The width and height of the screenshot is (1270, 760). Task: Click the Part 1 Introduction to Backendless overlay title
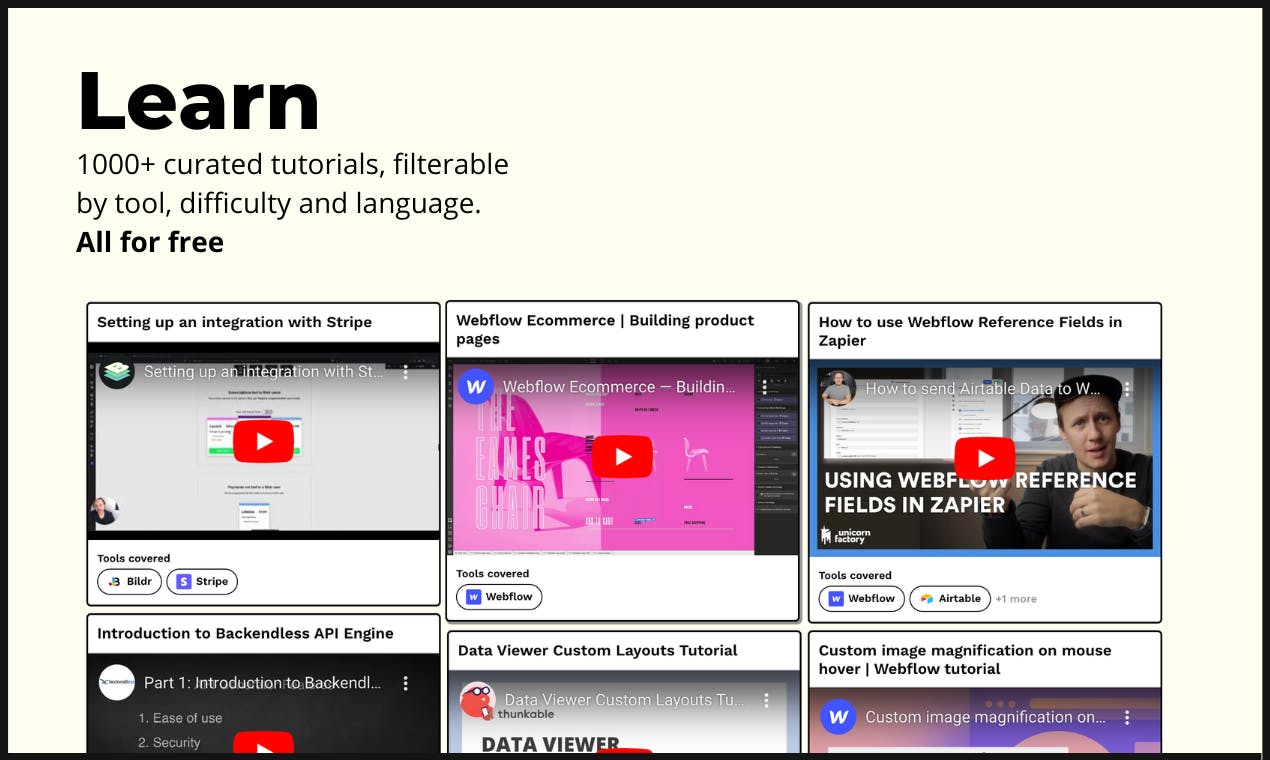pos(262,683)
